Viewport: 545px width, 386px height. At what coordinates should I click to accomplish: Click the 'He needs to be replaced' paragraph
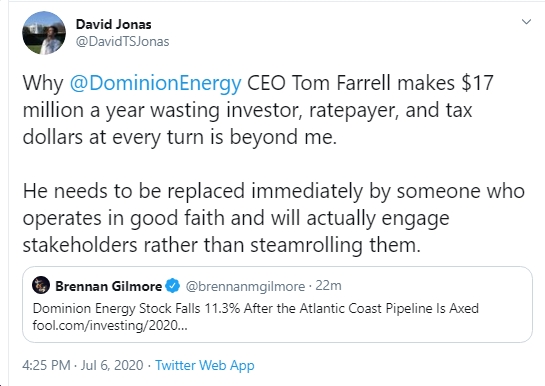click(274, 218)
